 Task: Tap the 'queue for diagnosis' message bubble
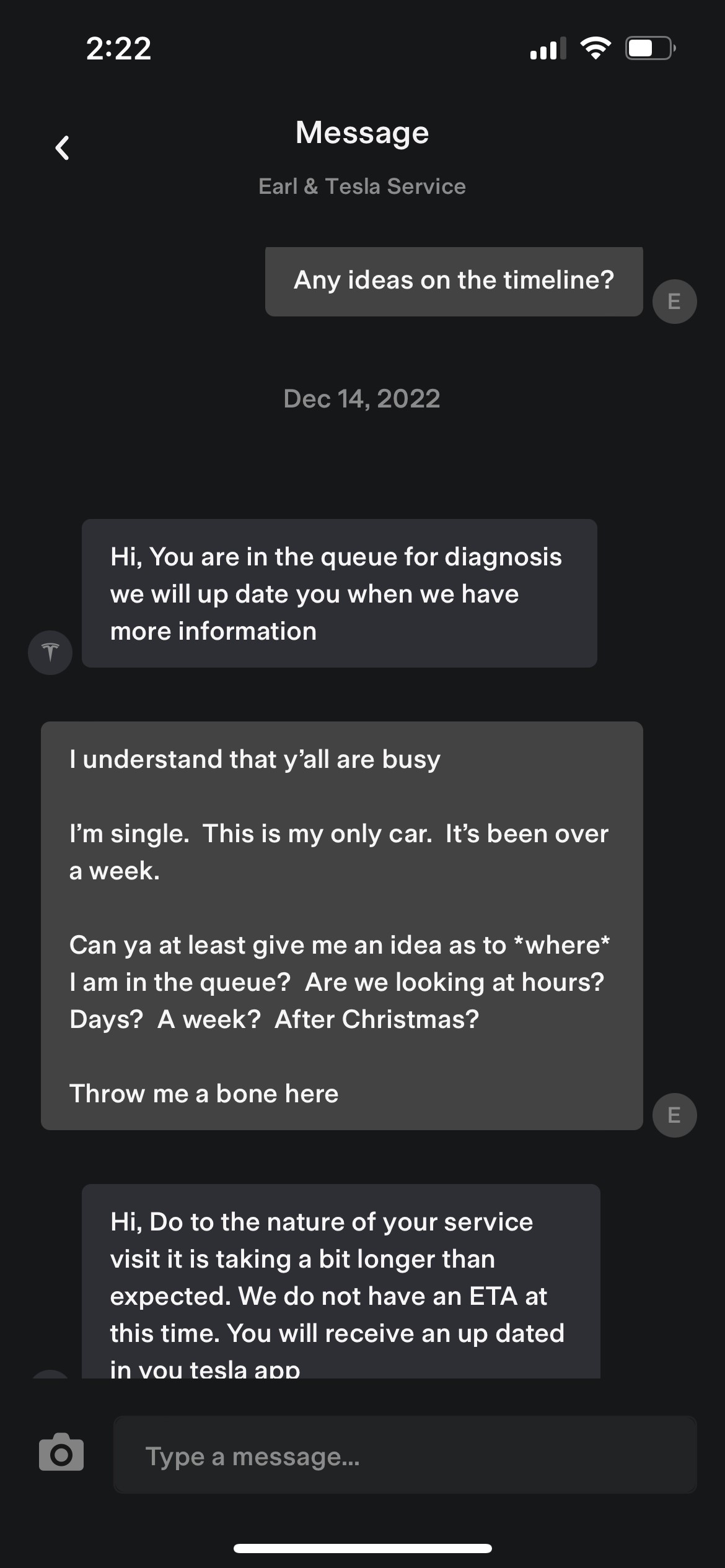tap(340, 593)
